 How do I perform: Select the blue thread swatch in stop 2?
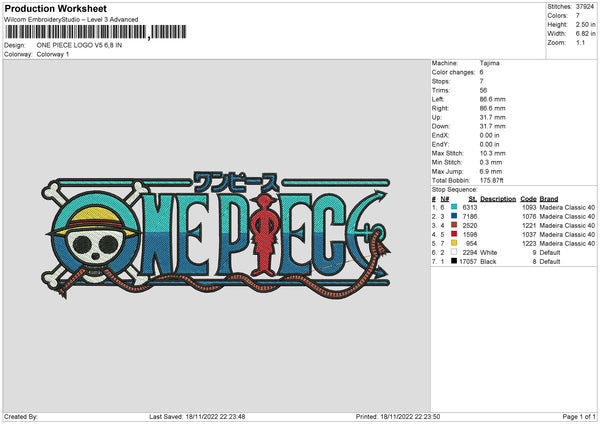[x=454, y=216]
